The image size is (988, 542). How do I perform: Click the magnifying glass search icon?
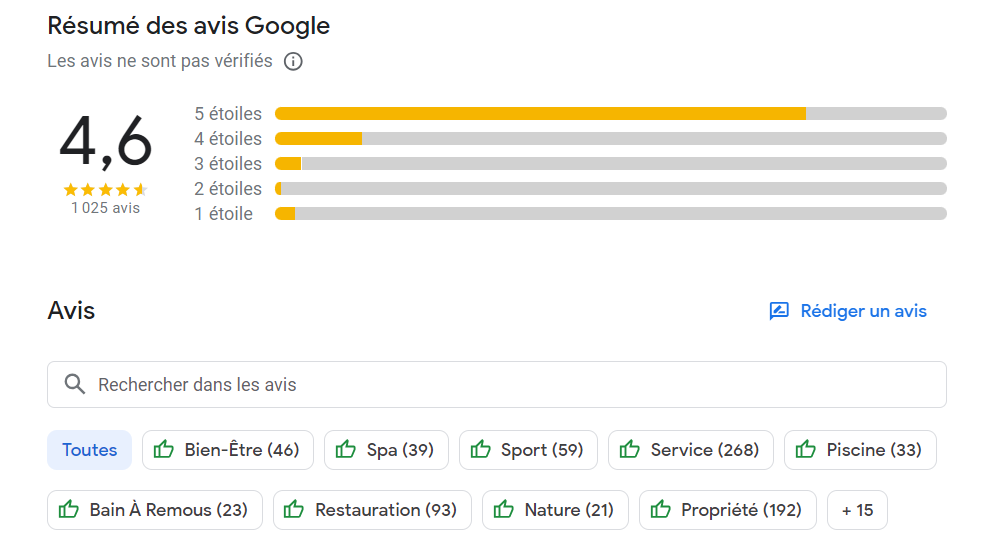75,384
